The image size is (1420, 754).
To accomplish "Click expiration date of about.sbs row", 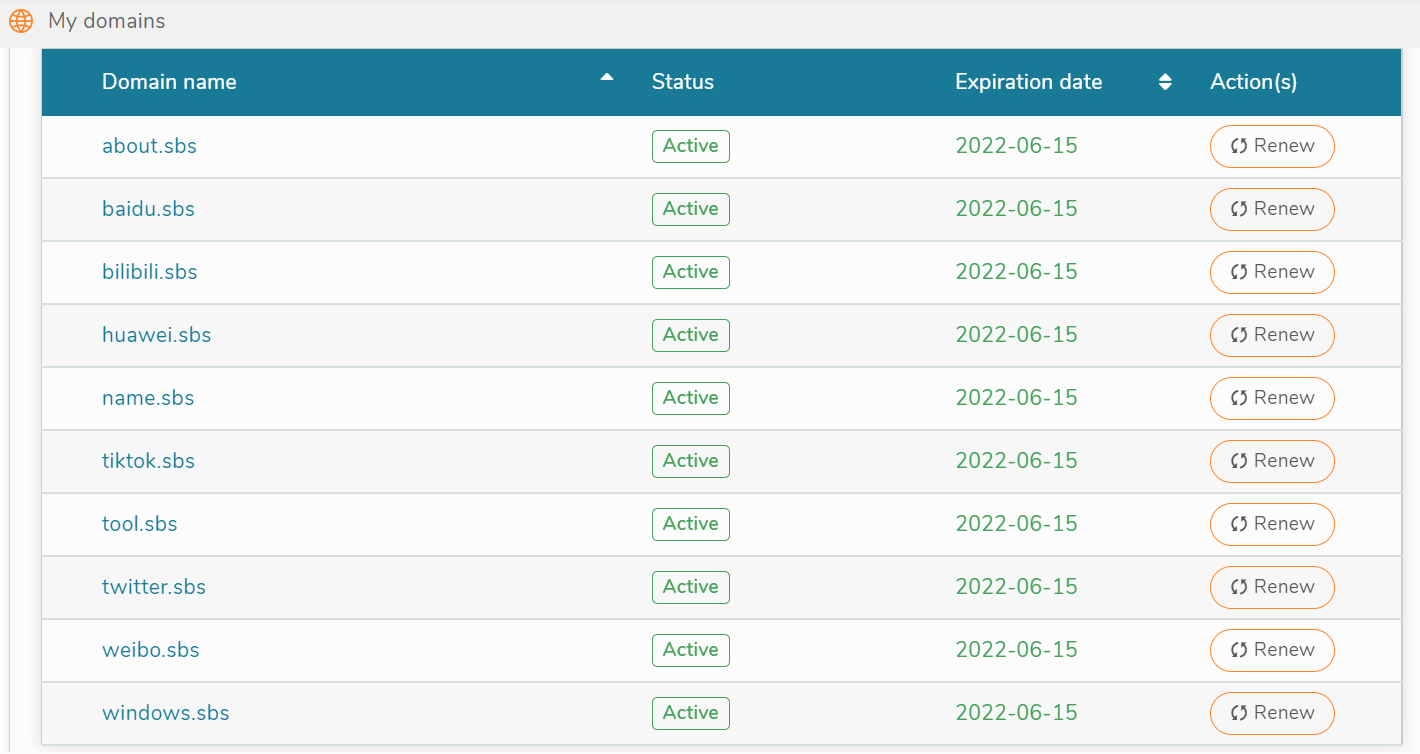I will pyautogui.click(x=1017, y=146).
